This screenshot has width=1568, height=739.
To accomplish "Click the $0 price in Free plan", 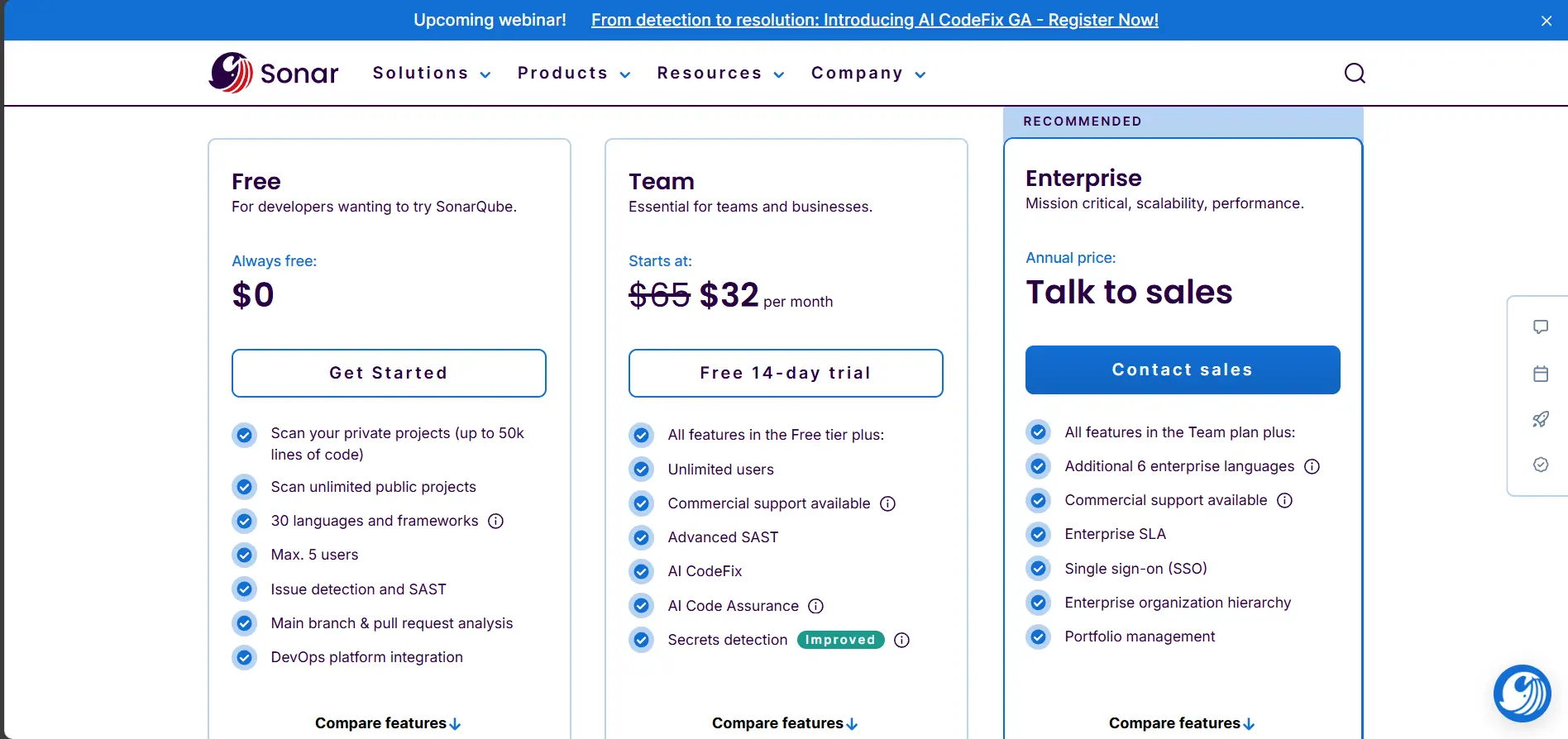I will point(253,295).
